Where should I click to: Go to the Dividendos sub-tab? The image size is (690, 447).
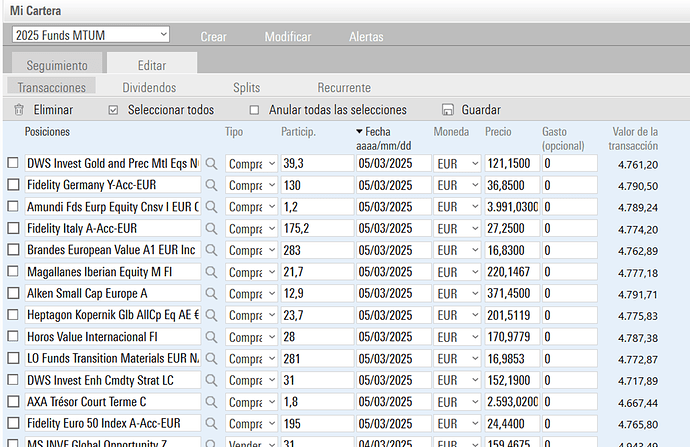[149, 87]
